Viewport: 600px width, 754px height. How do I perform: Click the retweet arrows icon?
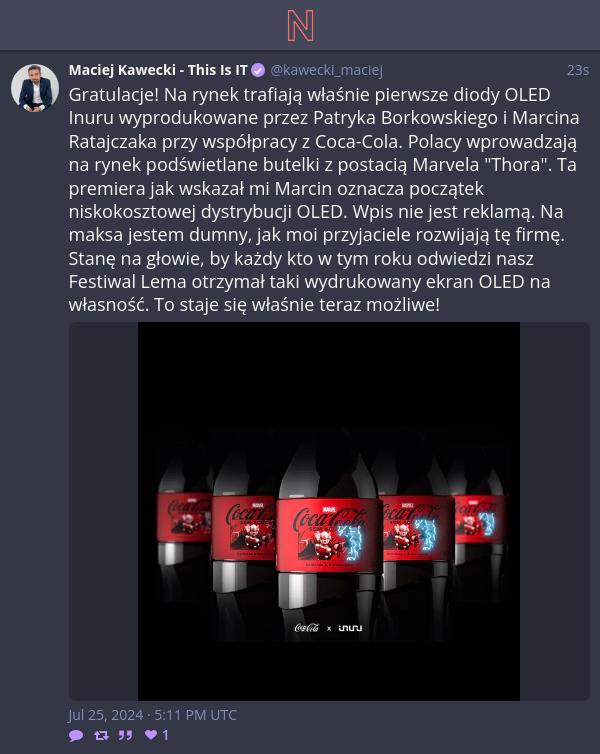tap(101, 735)
